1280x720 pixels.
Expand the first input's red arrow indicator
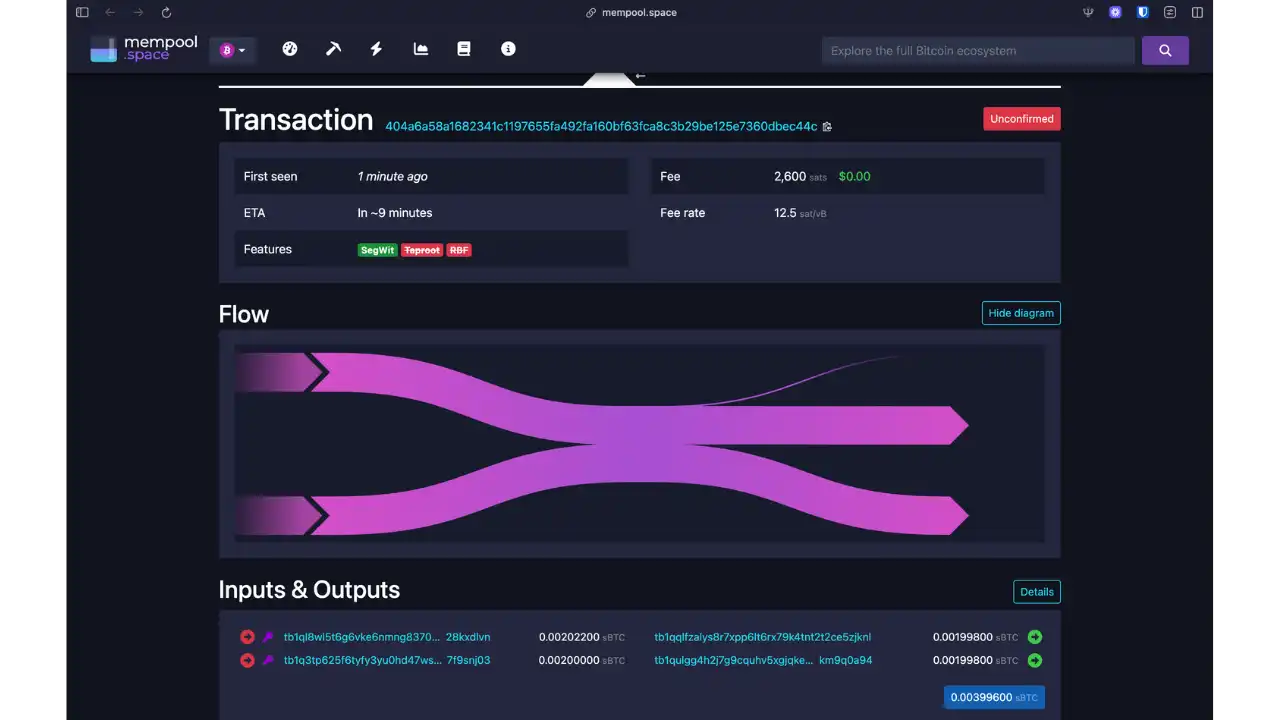pos(247,636)
